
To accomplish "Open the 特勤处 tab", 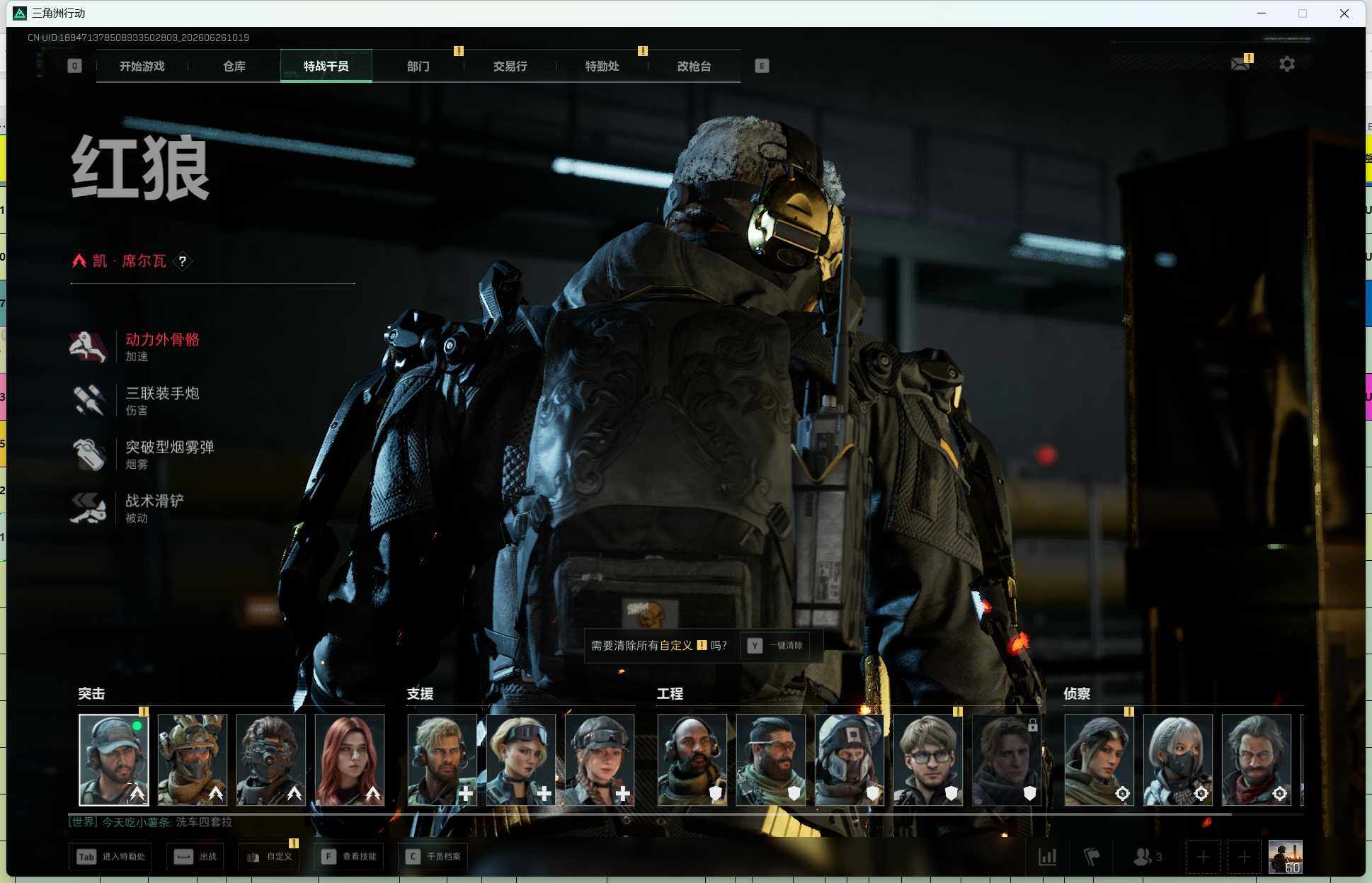I will 602,66.
